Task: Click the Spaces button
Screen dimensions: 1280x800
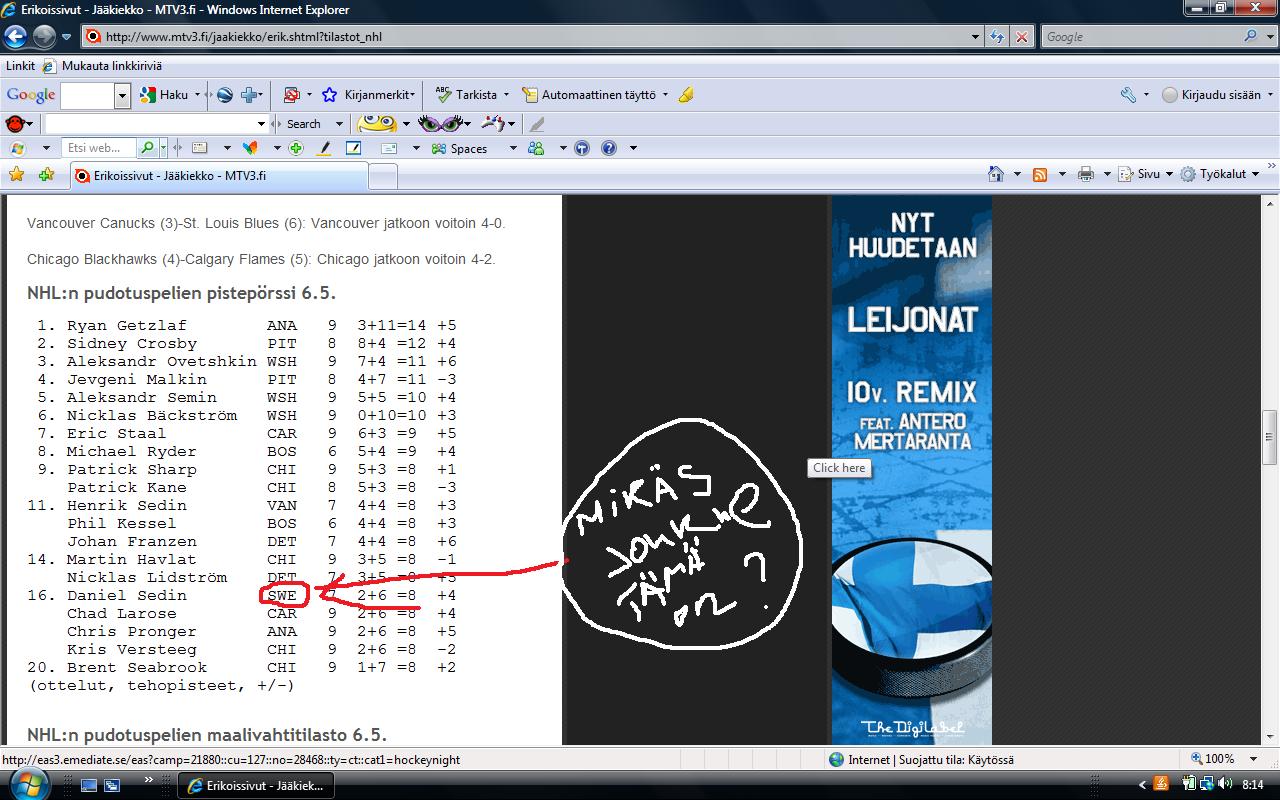Action: pos(460,148)
